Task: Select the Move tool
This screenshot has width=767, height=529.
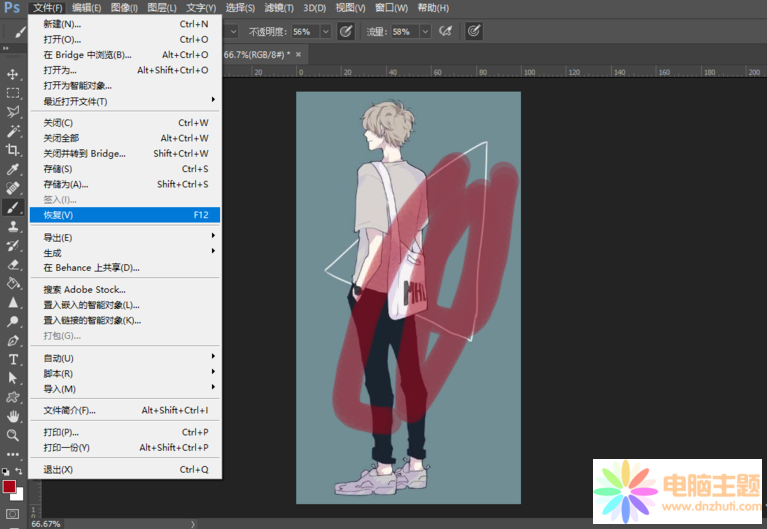Action: [x=13, y=74]
